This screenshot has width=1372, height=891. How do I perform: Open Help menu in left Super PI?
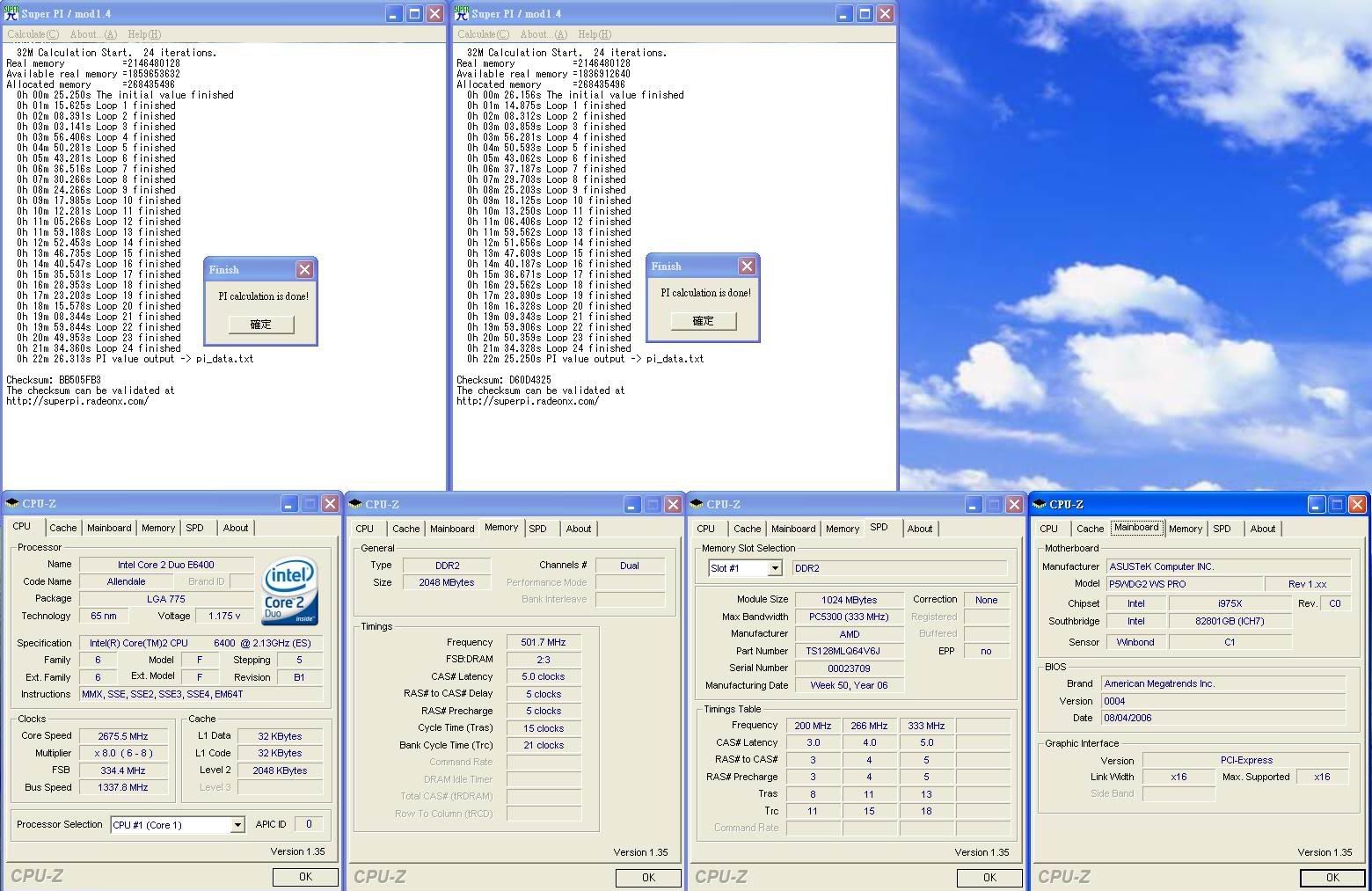click(144, 34)
